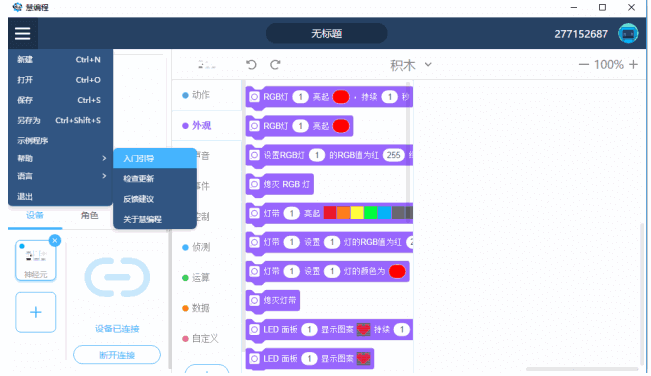This screenshot has width=651, height=376.
Task: Select the 神经元 device thumbnail
Action: click(36, 261)
